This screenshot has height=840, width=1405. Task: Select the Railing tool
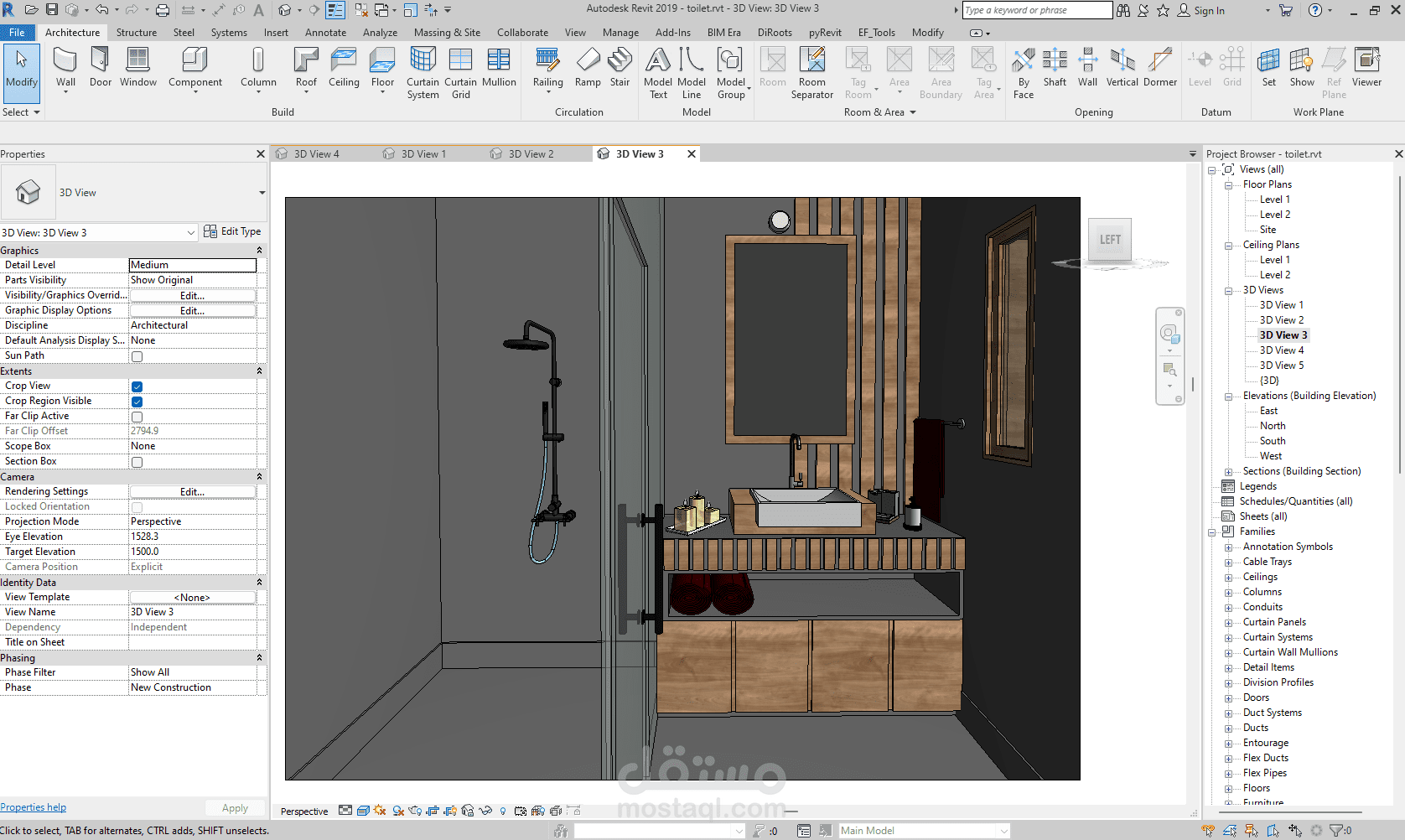pyautogui.click(x=548, y=69)
